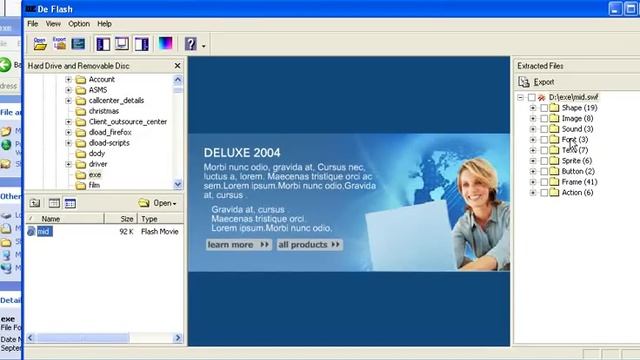Click the Open folder toolbar icon
Viewport: 640px width, 360px height.
pos(40,44)
